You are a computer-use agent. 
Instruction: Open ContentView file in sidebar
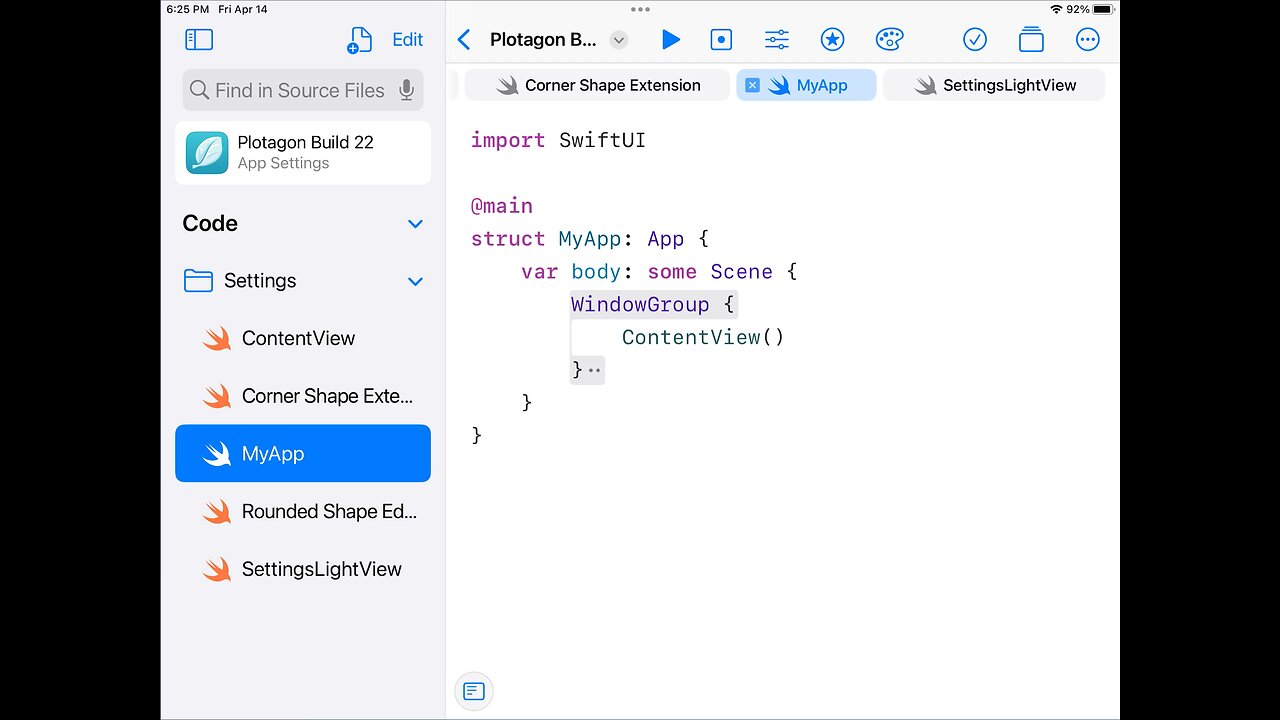[x=298, y=338]
